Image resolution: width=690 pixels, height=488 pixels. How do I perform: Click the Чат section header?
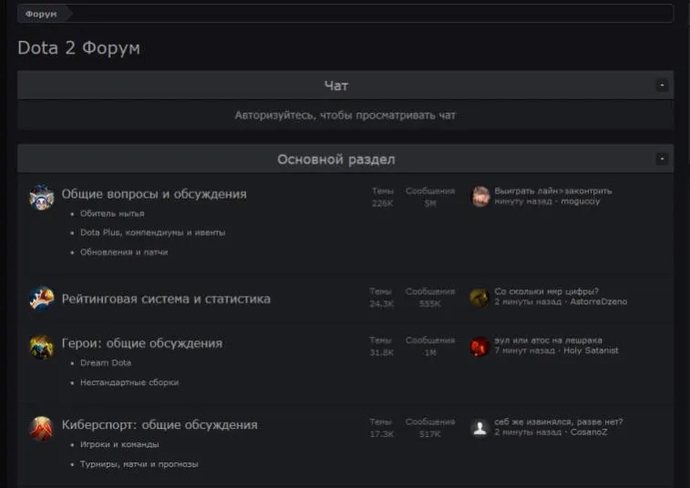pos(345,85)
